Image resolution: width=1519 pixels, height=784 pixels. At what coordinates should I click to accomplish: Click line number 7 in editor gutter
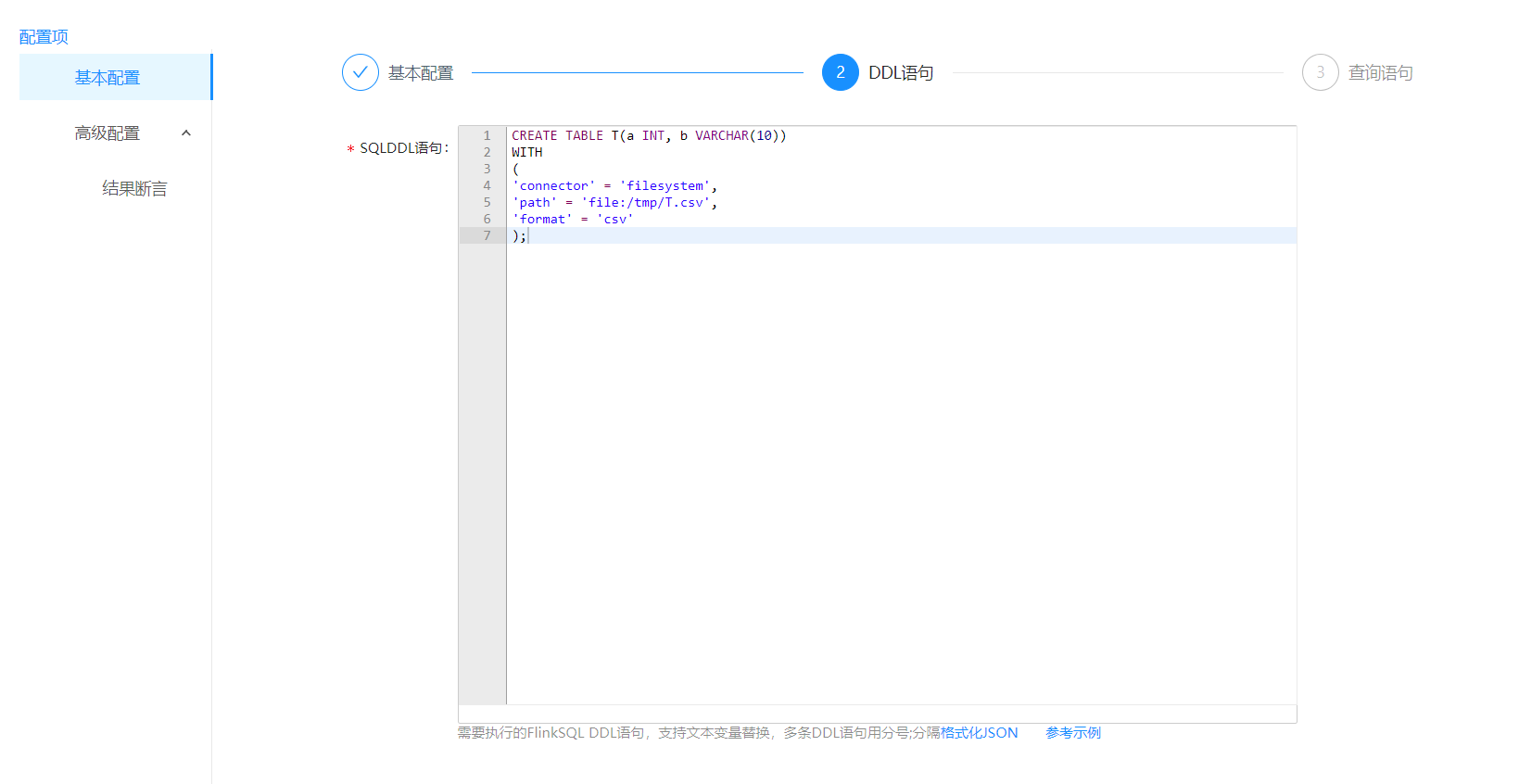(x=487, y=236)
